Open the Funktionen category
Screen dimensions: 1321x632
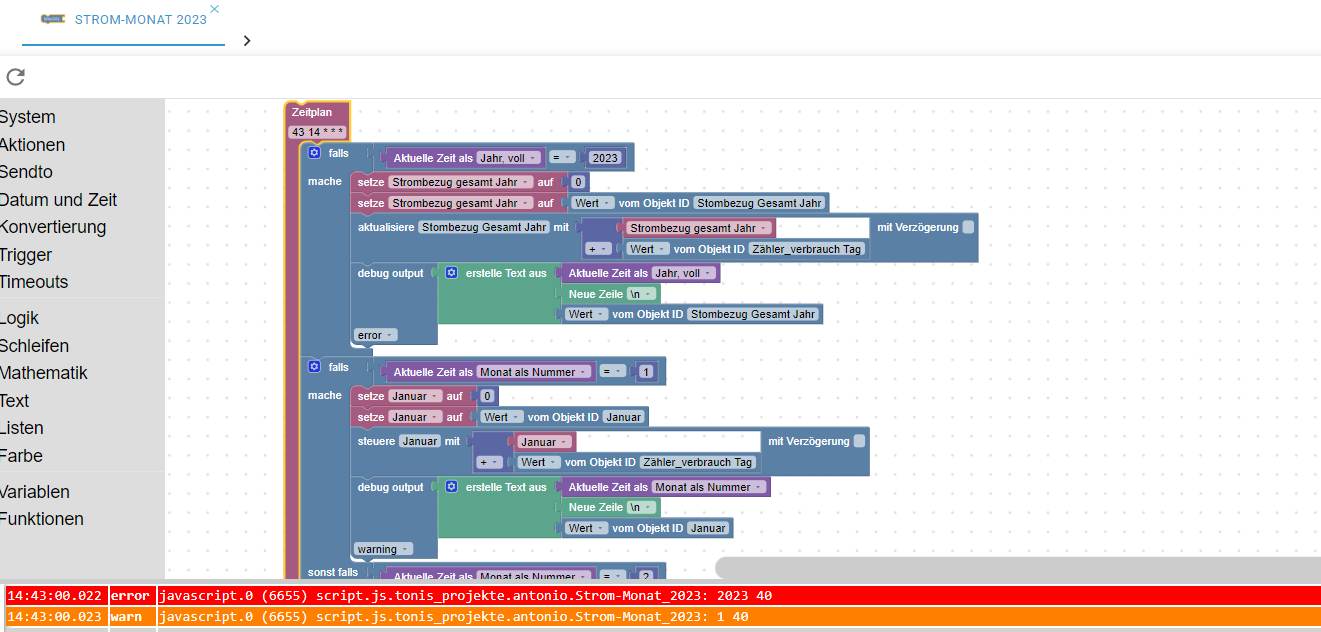click(x=42, y=519)
